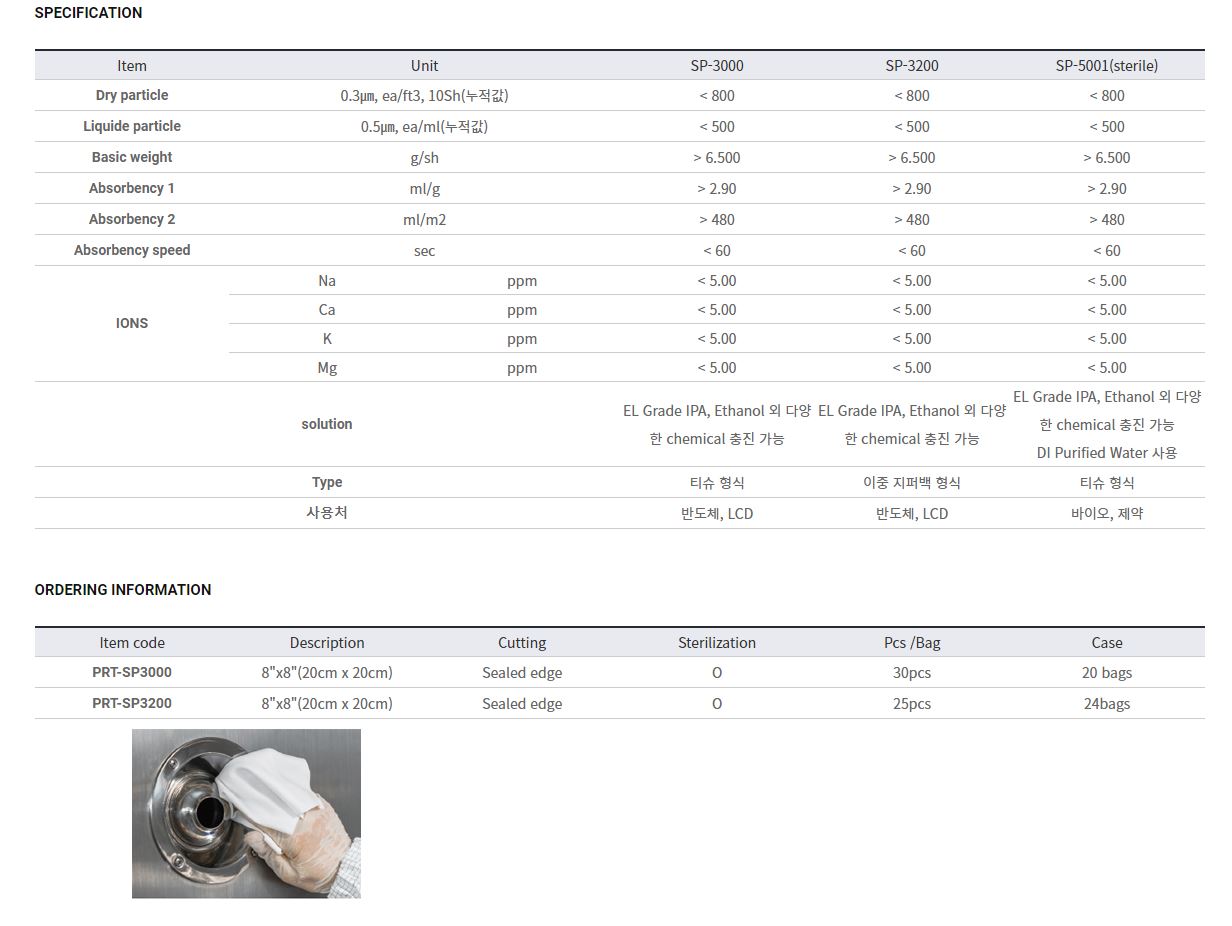The width and height of the screenshot is (1232, 926).
Task: Click the PRT-SP3000 item code
Action: pyautogui.click(x=132, y=673)
